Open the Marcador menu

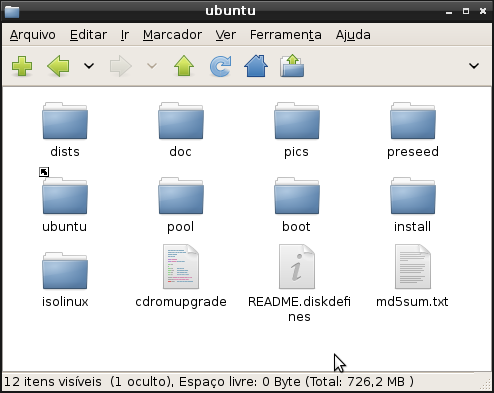pos(172,35)
